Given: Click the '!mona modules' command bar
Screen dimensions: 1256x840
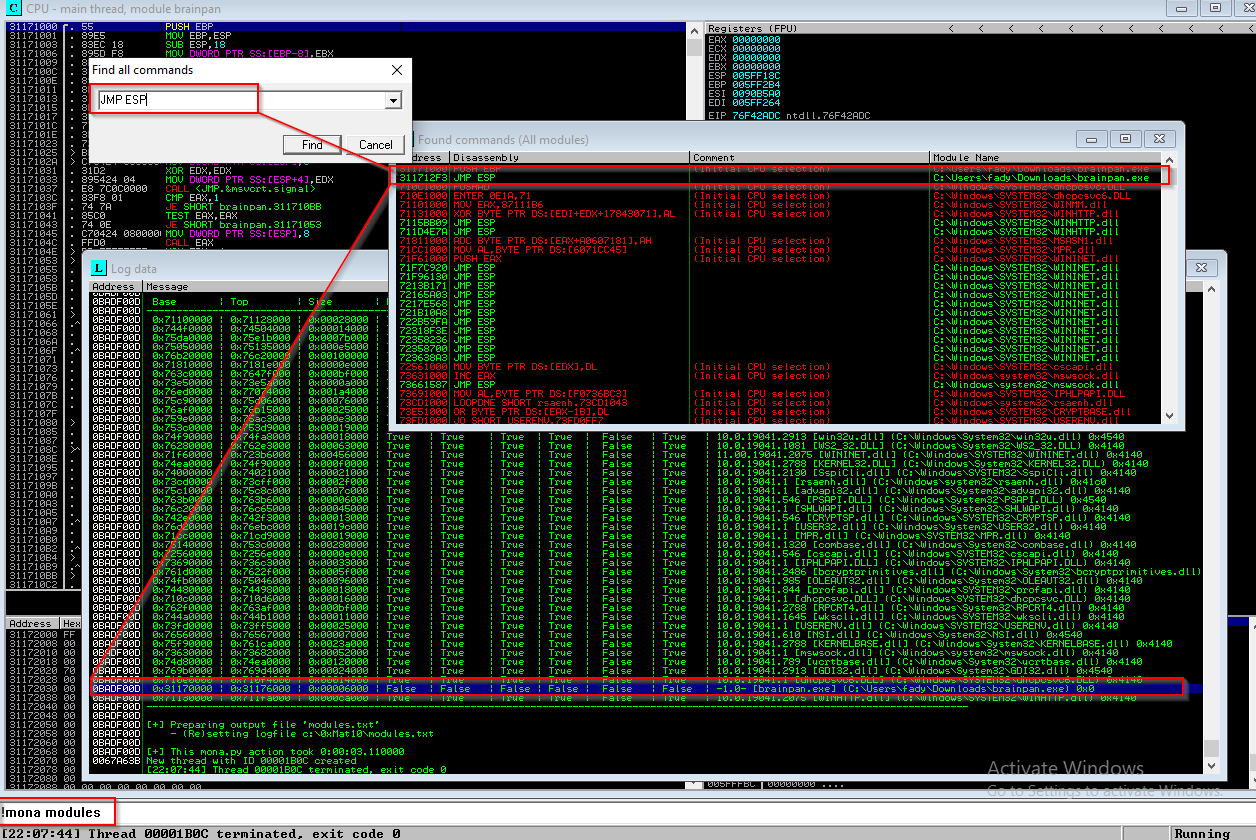Looking at the screenshot, I should (58, 812).
